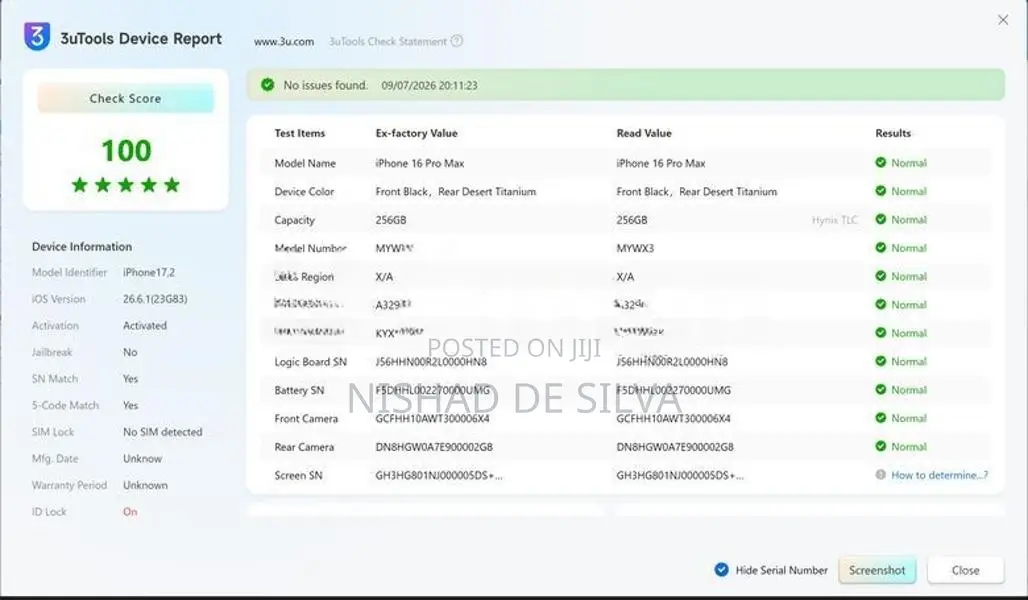Click the five-star rating under score
Screen dimensions: 1028x600
coord(126,185)
